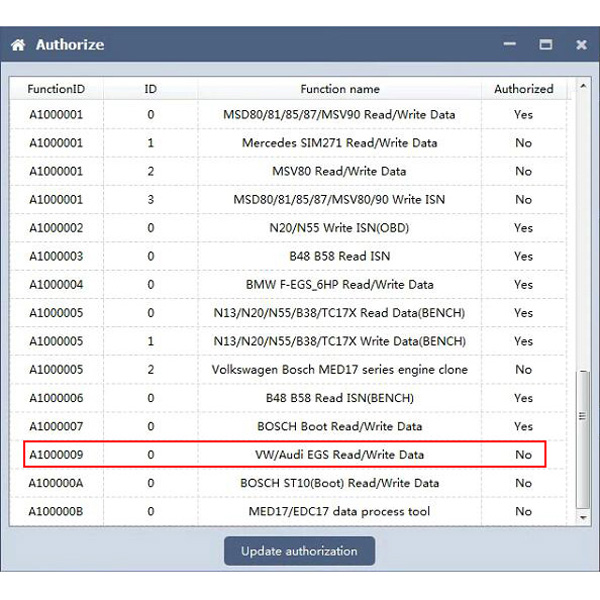Select VW/Audi EGS Read/Write Data row
600x600 pixels.
point(288,454)
